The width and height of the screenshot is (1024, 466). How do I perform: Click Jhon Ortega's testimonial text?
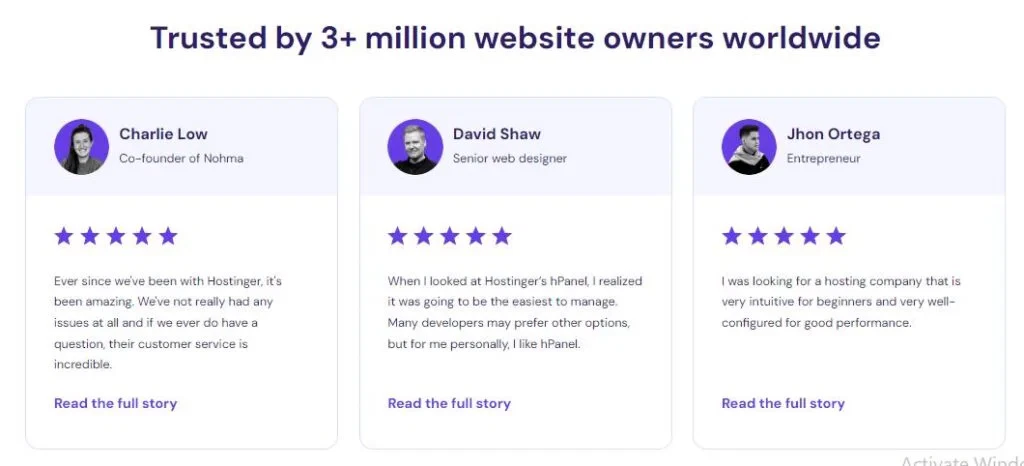[840, 302]
